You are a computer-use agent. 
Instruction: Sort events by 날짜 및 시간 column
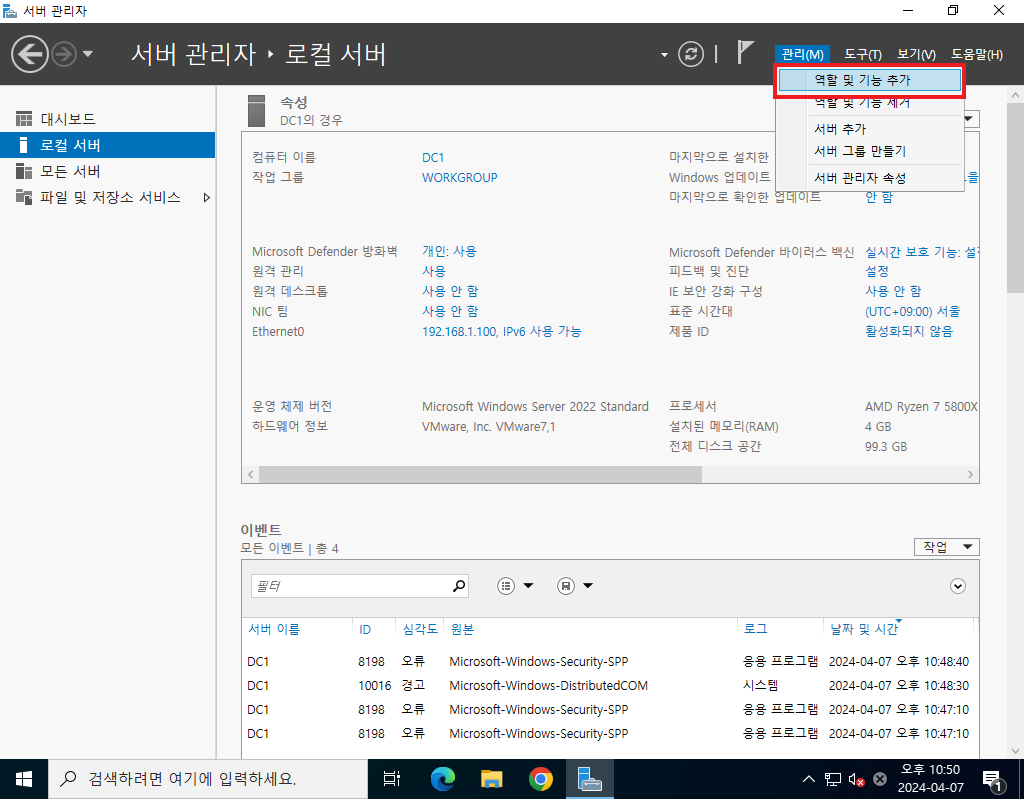coord(863,629)
